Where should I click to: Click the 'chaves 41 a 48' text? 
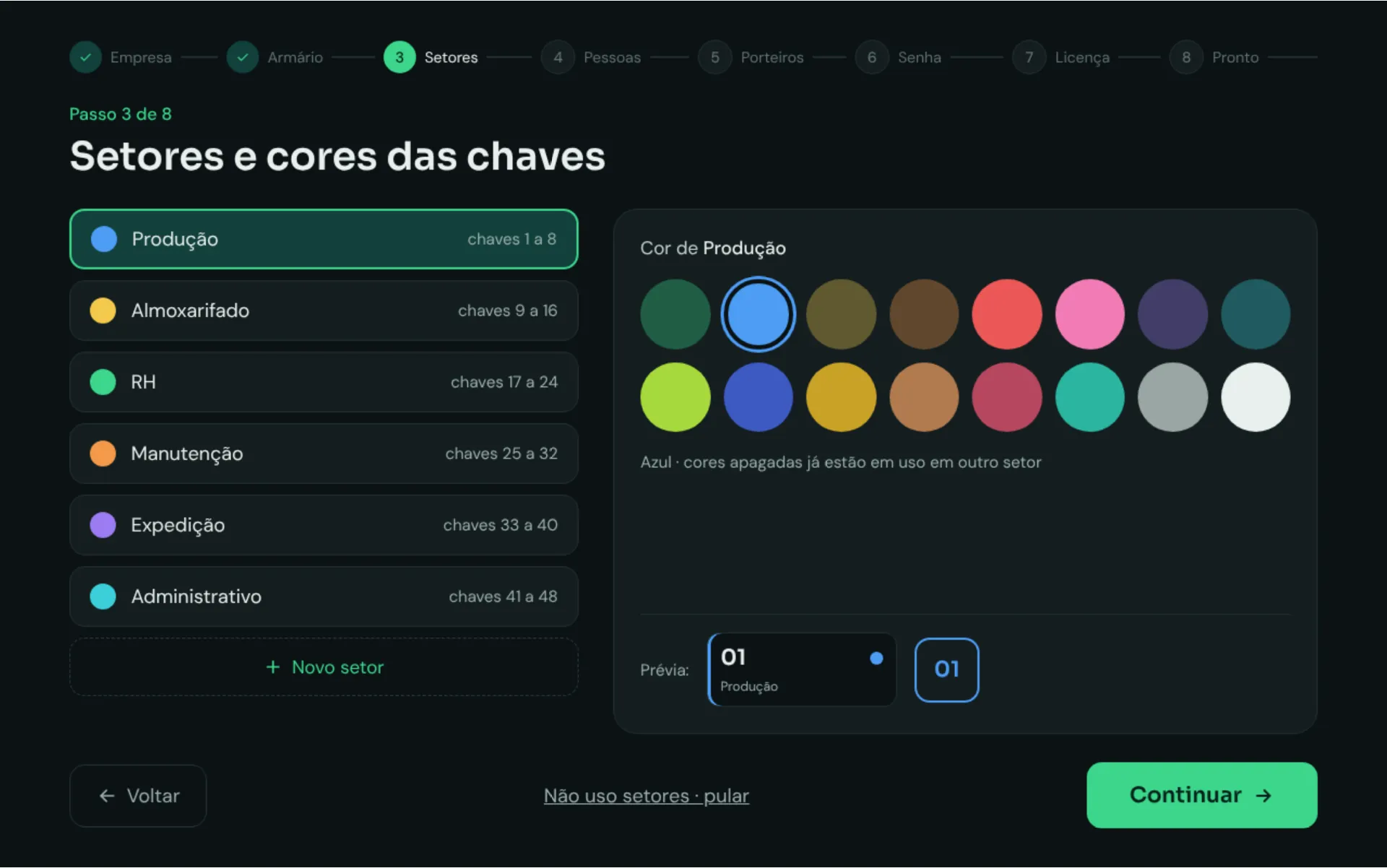(x=503, y=596)
